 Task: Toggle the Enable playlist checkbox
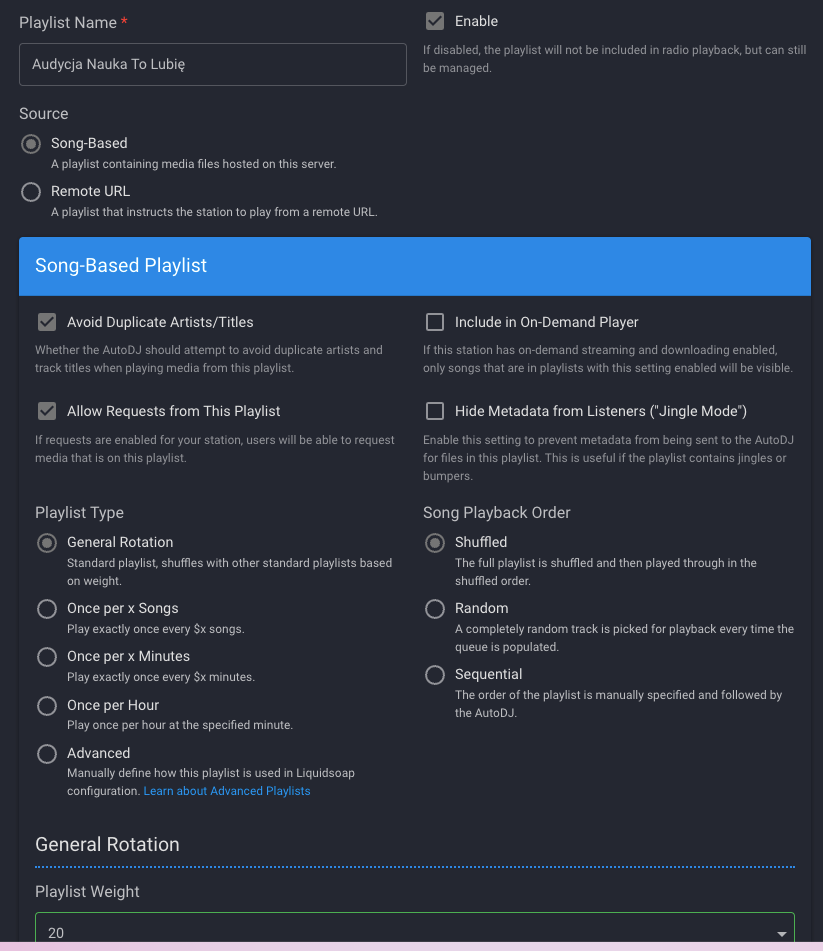(x=435, y=21)
